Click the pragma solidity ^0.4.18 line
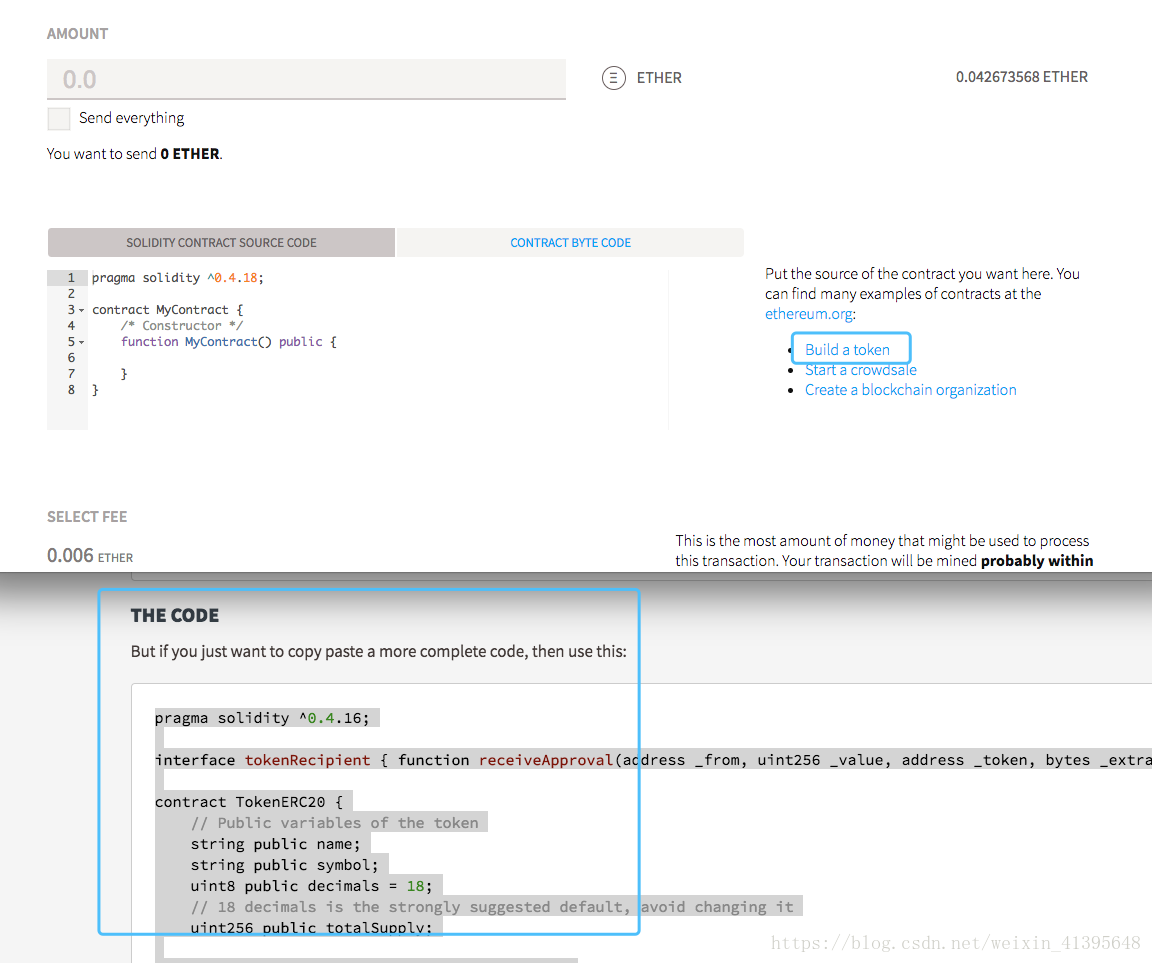Image resolution: width=1152 pixels, height=963 pixels. click(177, 278)
